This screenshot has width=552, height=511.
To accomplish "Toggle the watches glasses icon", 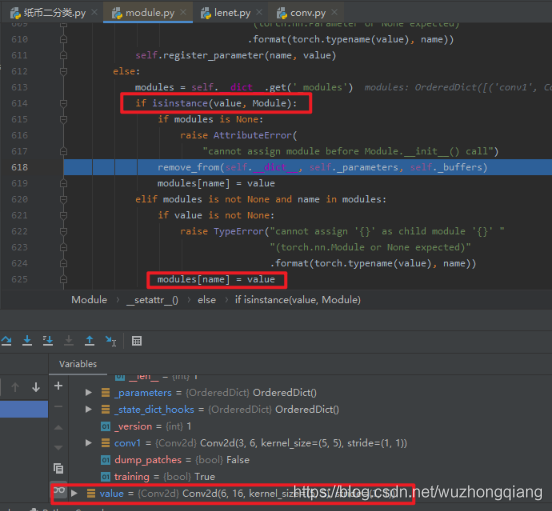I will [x=59, y=490].
